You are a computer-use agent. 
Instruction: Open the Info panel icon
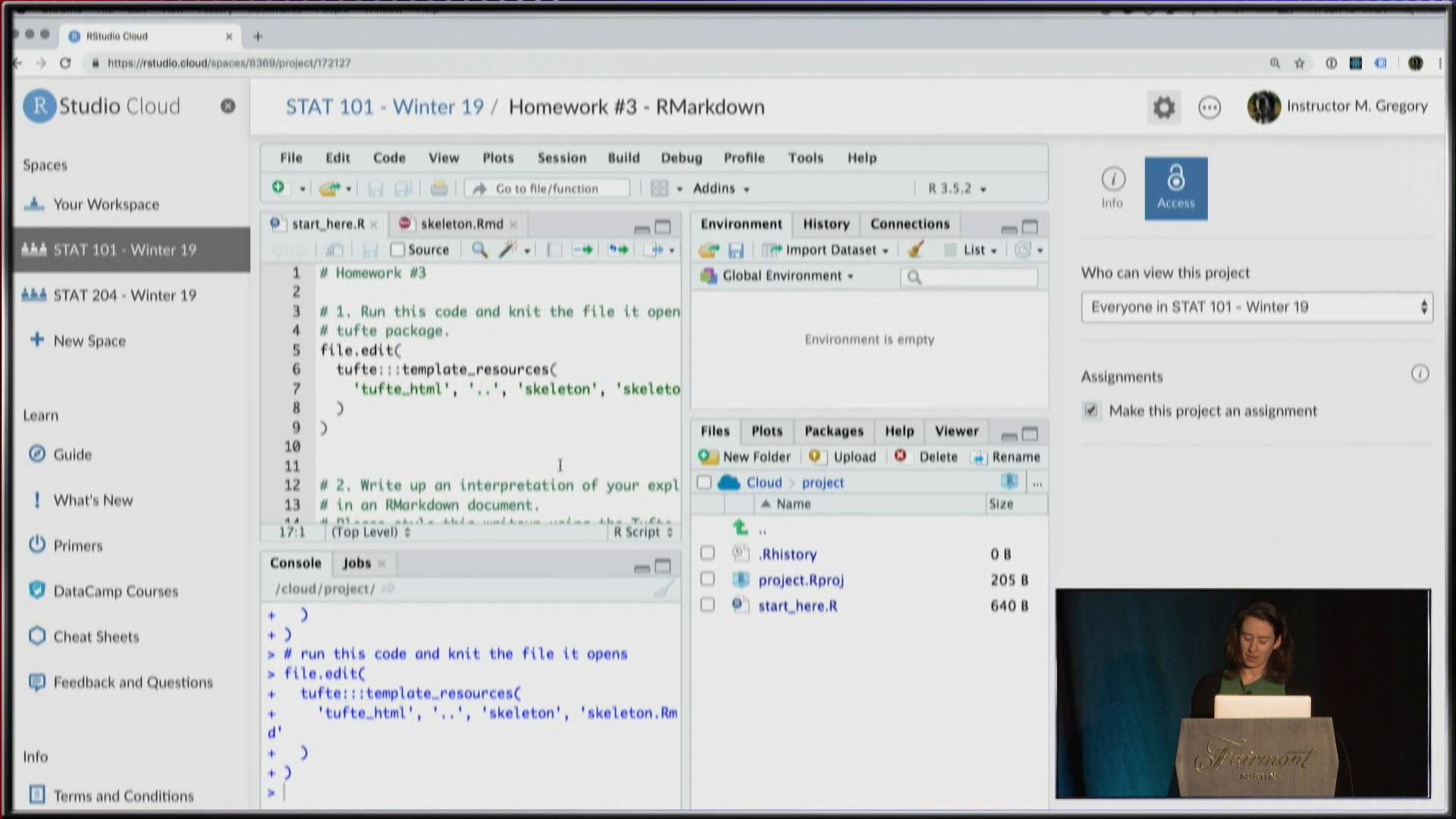1112,188
